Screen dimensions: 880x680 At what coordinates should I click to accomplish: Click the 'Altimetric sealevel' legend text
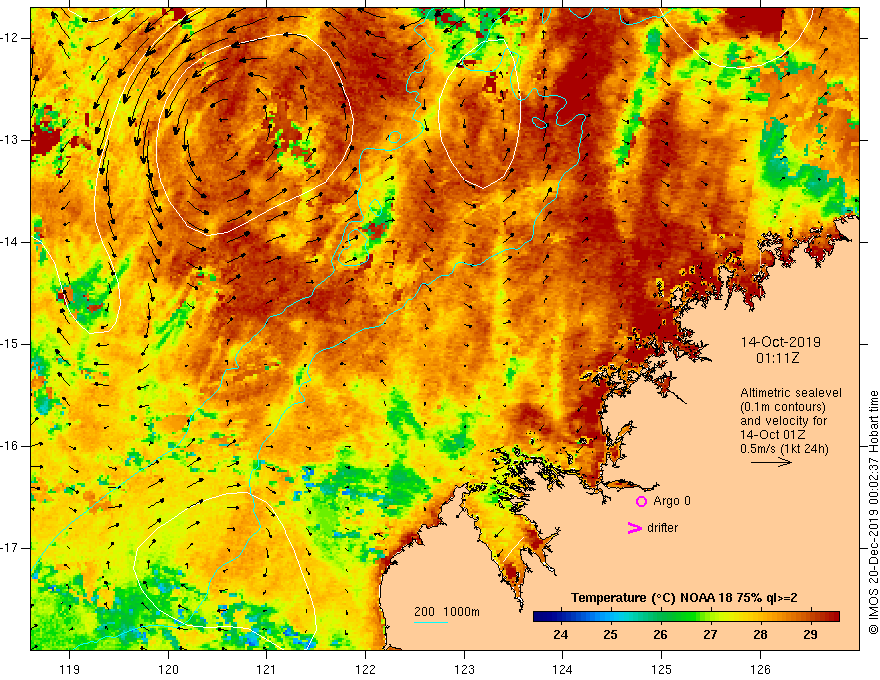791,393
